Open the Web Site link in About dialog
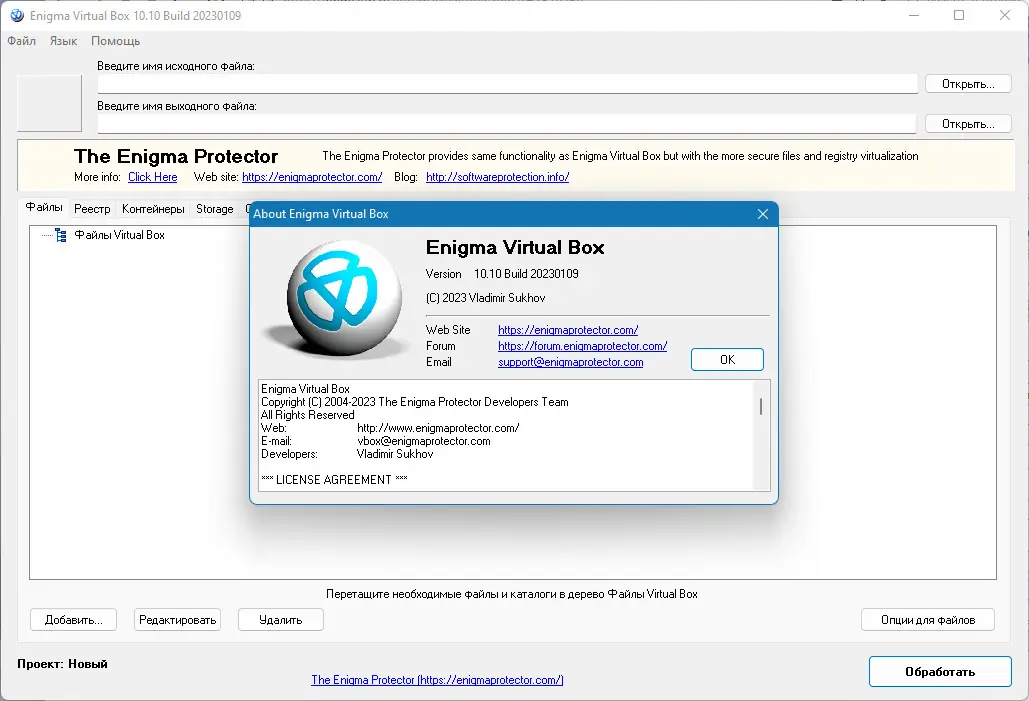 (x=568, y=329)
